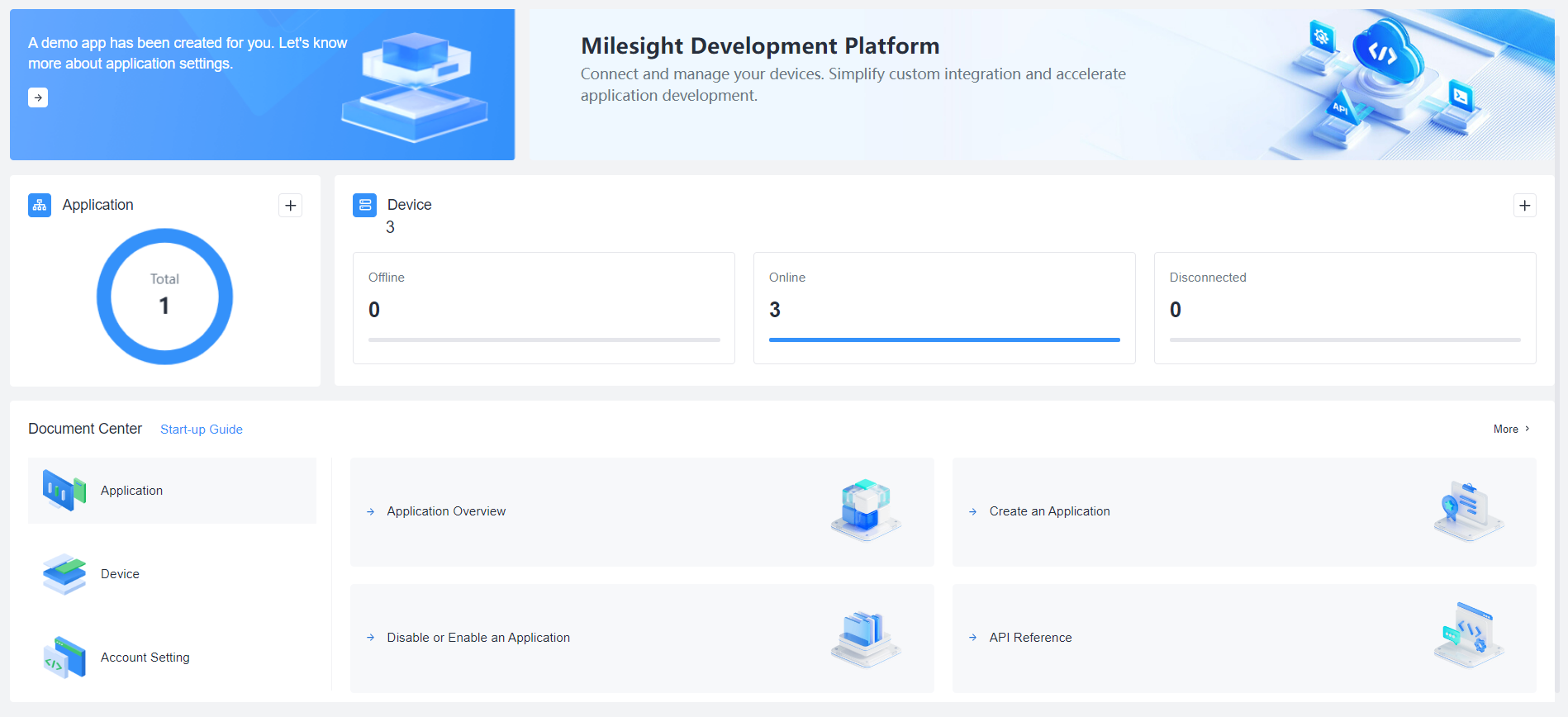Click arrow beside Create an Application
The image size is (1568, 717).
click(x=972, y=512)
